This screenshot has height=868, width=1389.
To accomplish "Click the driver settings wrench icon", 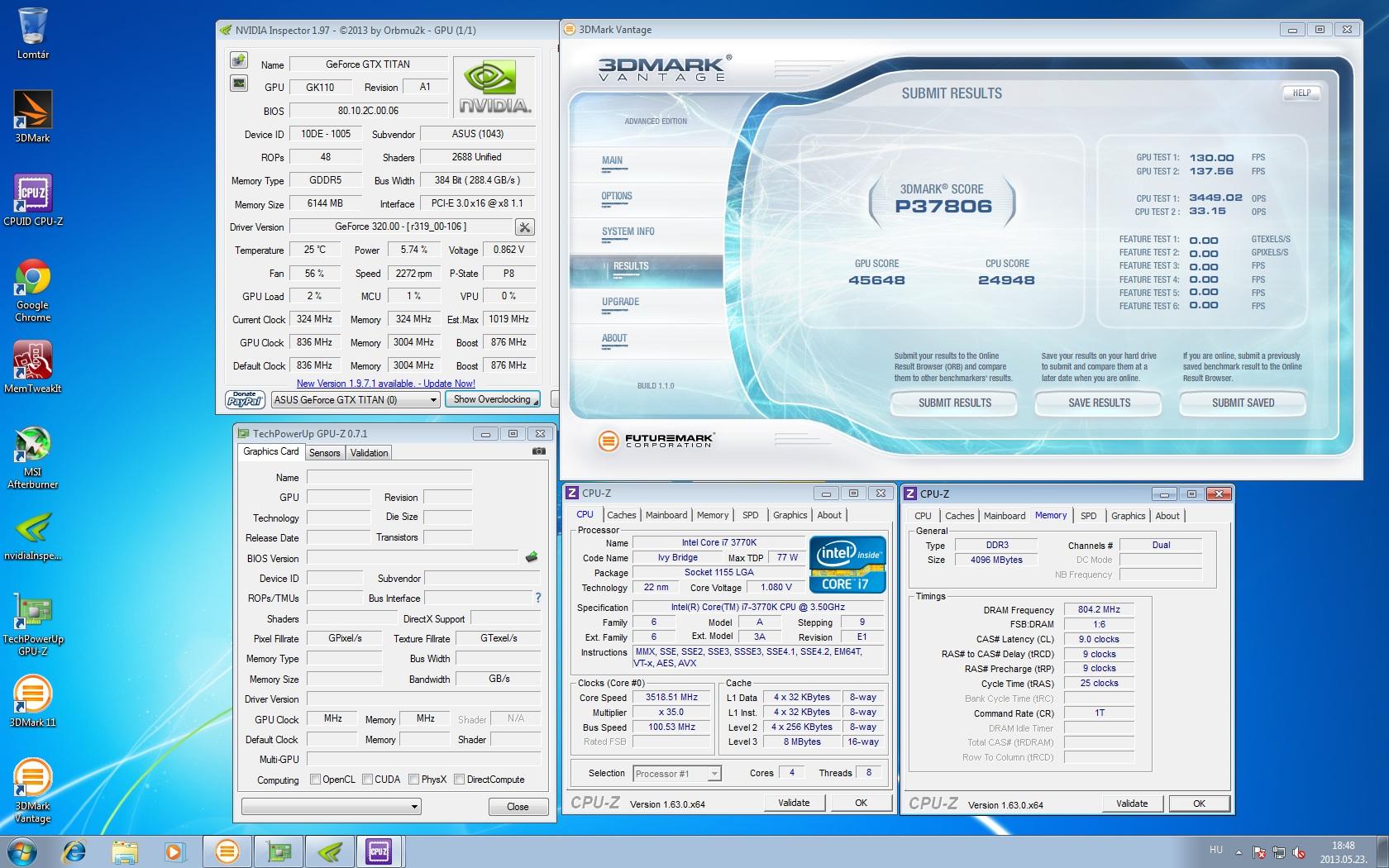I will click(x=524, y=227).
